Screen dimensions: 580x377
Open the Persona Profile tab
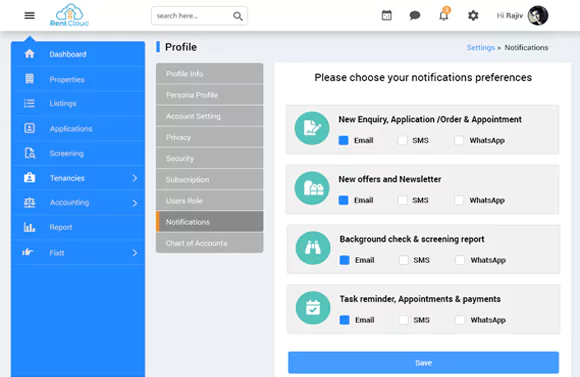(210, 95)
